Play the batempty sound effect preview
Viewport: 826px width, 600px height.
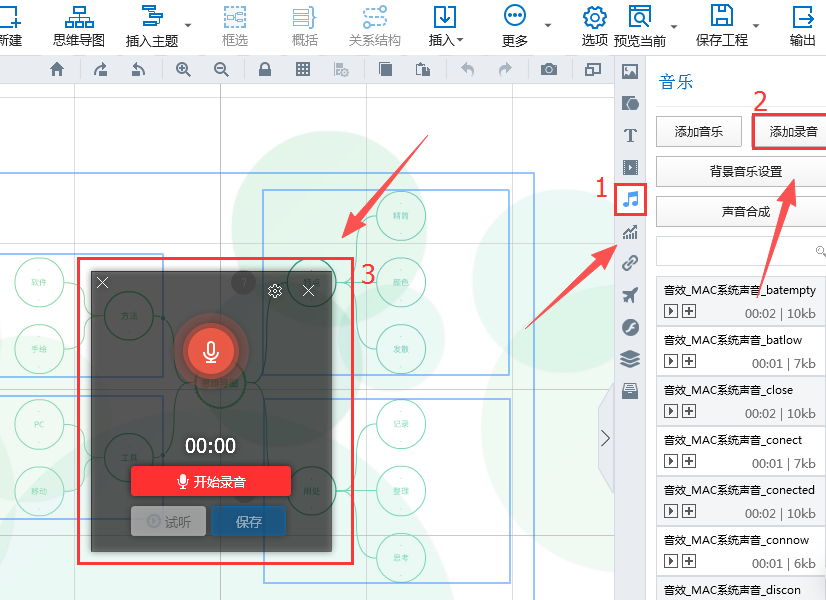click(x=671, y=312)
